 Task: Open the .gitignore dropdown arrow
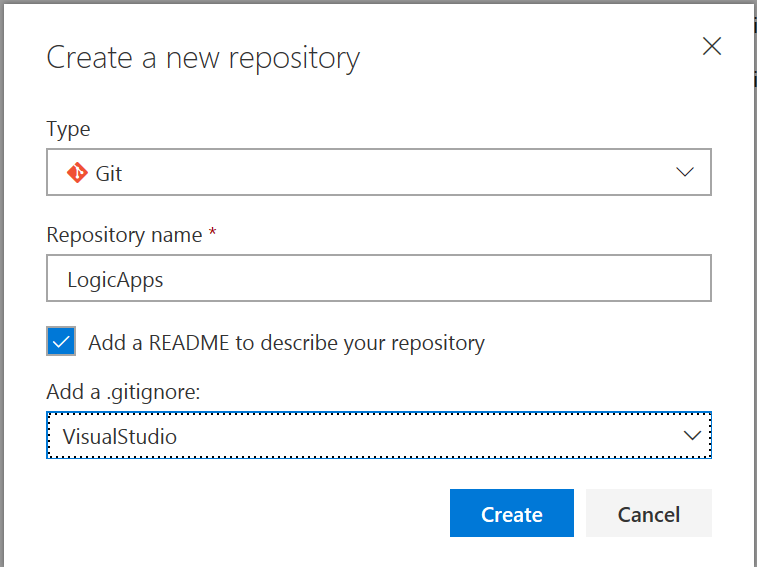(690, 436)
